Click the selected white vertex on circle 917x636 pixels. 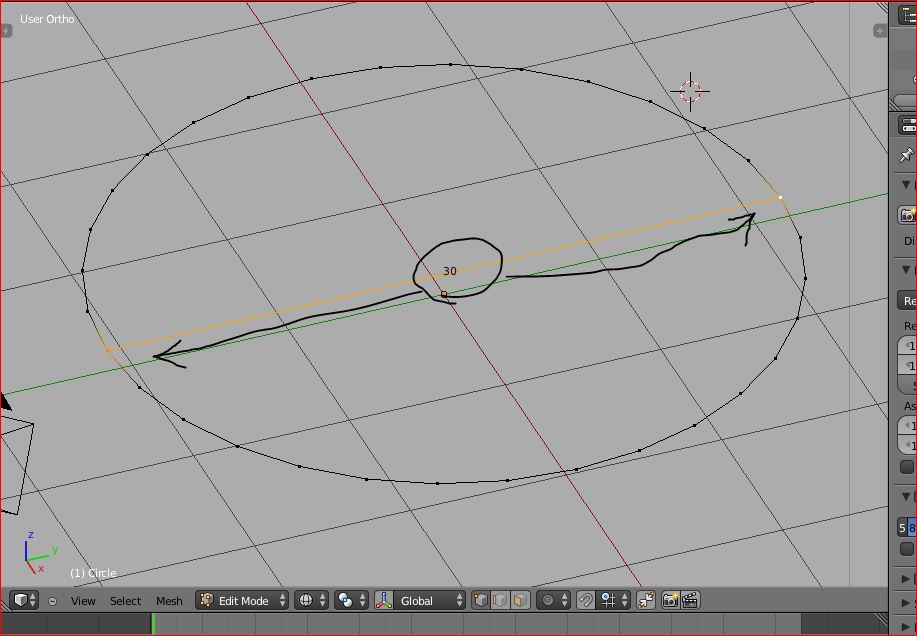tap(781, 198)
